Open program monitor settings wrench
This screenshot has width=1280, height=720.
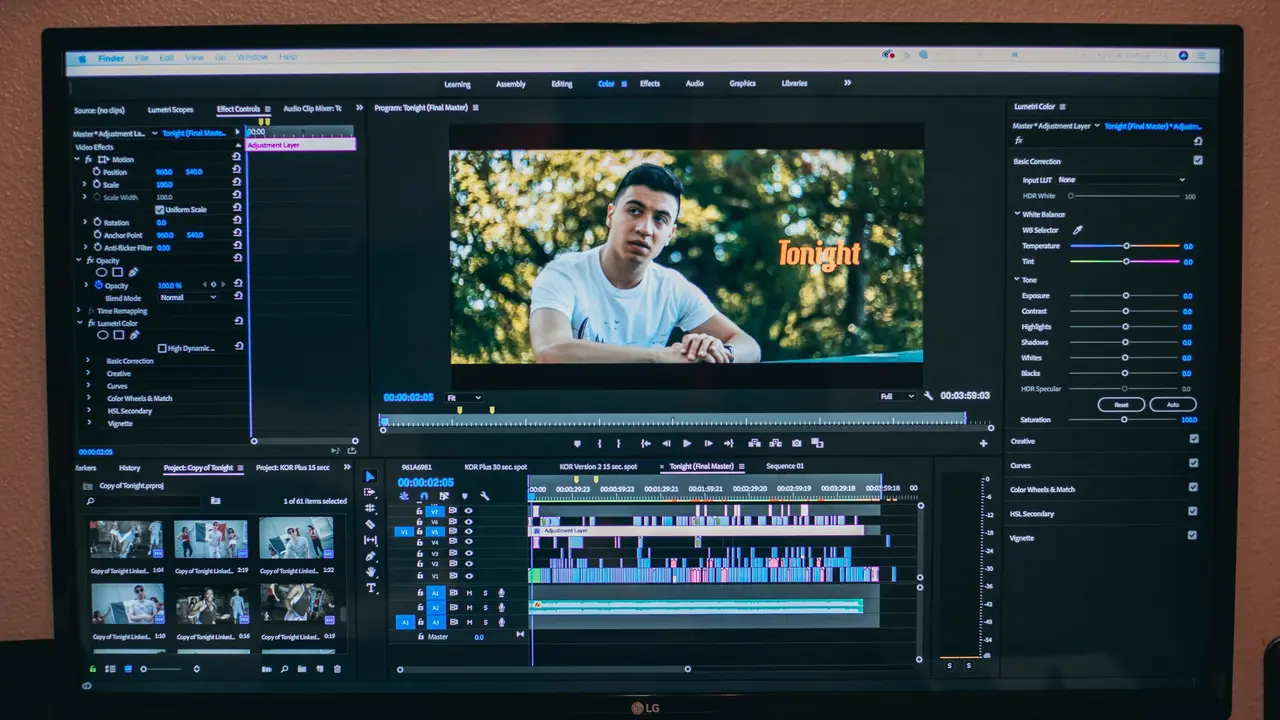click(x=928, y=396)
